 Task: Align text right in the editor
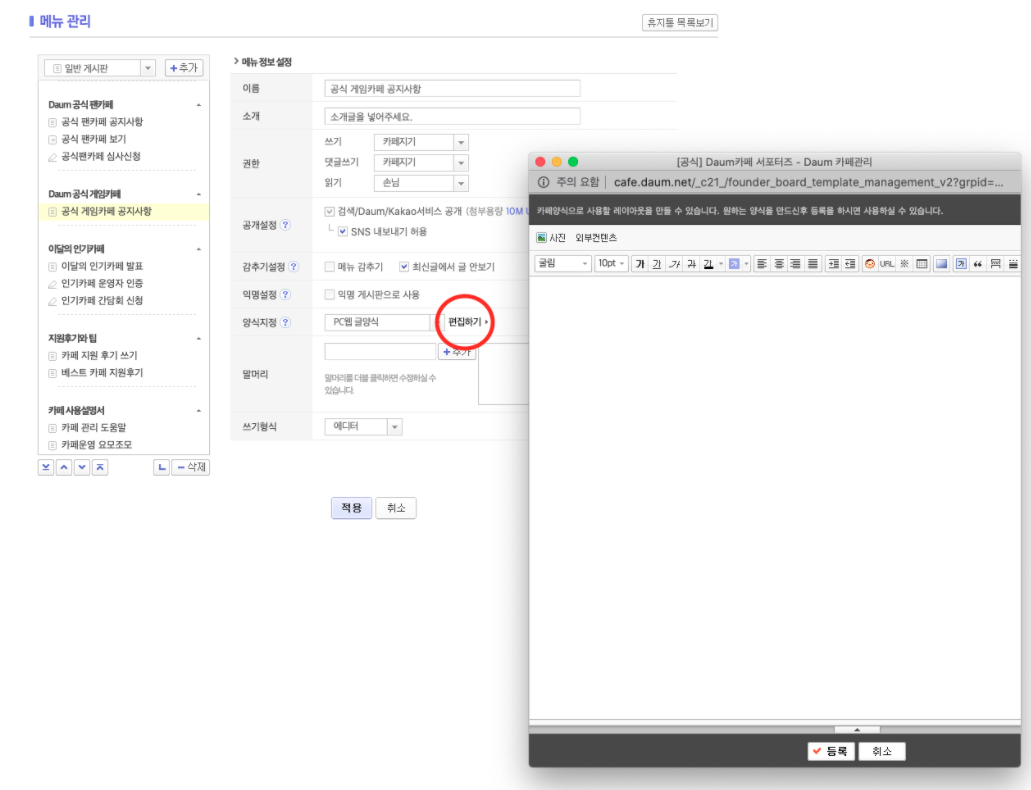pos(796,264)
